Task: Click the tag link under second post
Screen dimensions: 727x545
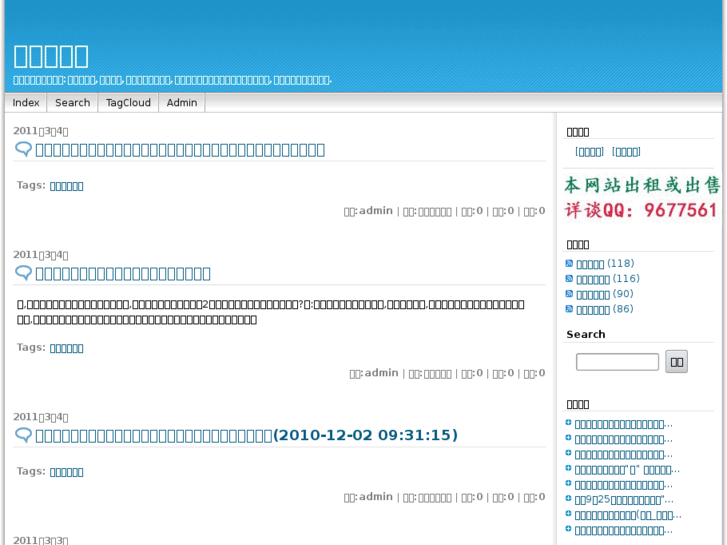Action: pos(67,348)
